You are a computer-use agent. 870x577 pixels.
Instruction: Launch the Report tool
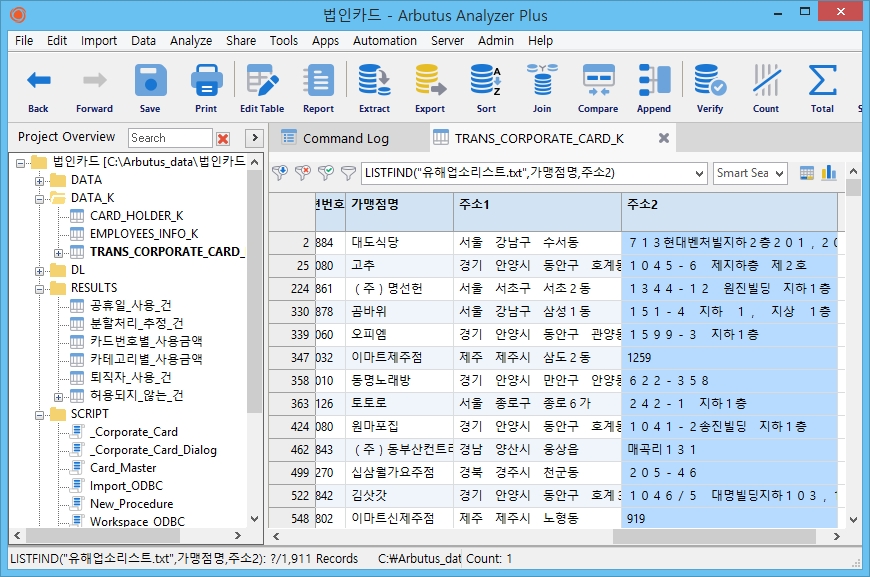coord(318,88)
